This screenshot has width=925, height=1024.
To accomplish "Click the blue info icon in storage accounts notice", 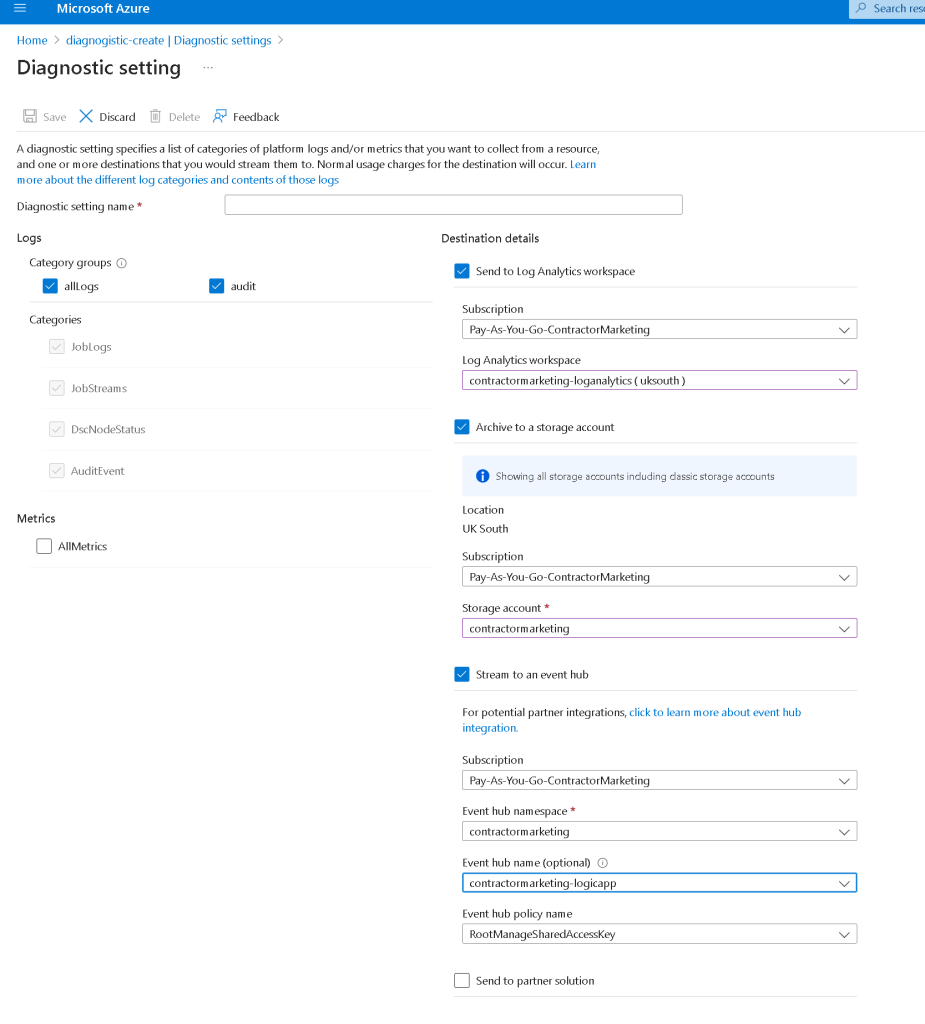I will pos(483,476).
